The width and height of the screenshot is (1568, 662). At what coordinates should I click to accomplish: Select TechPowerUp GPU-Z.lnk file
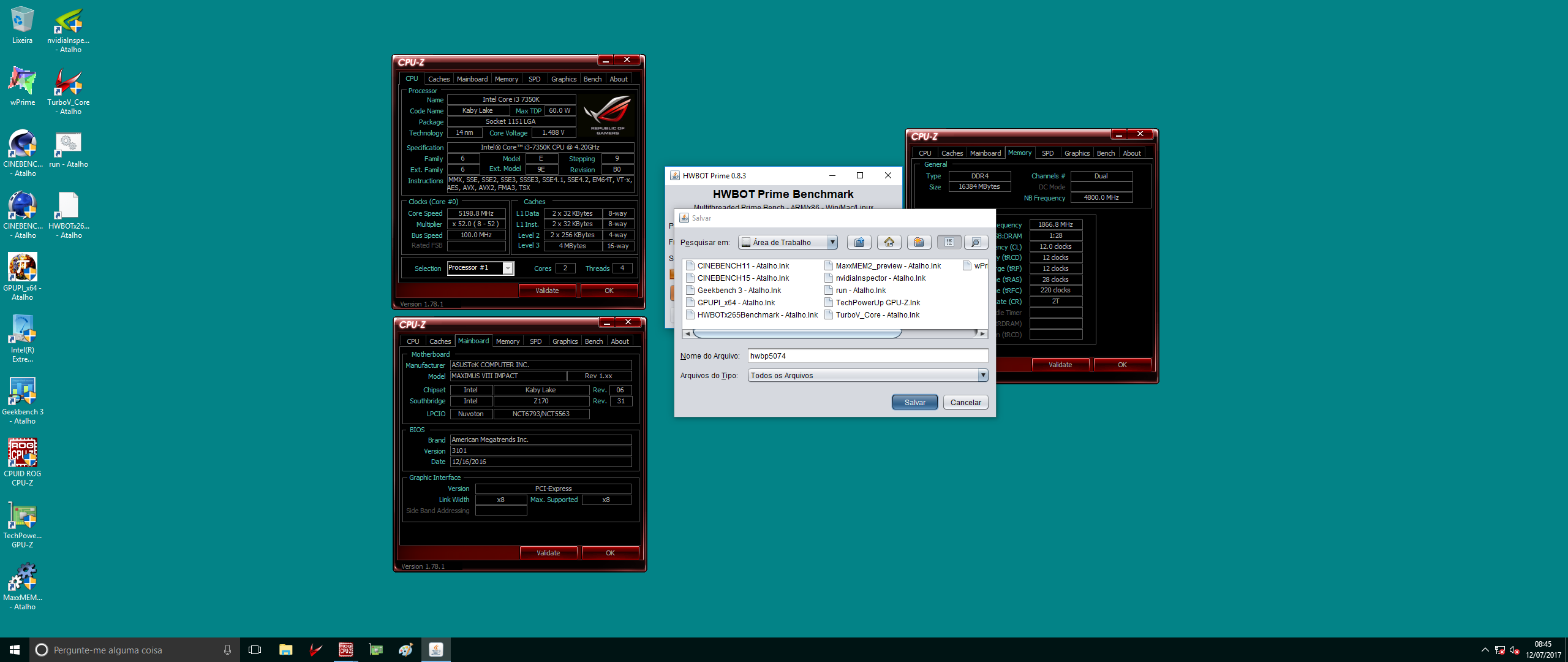tap(872, 302)
